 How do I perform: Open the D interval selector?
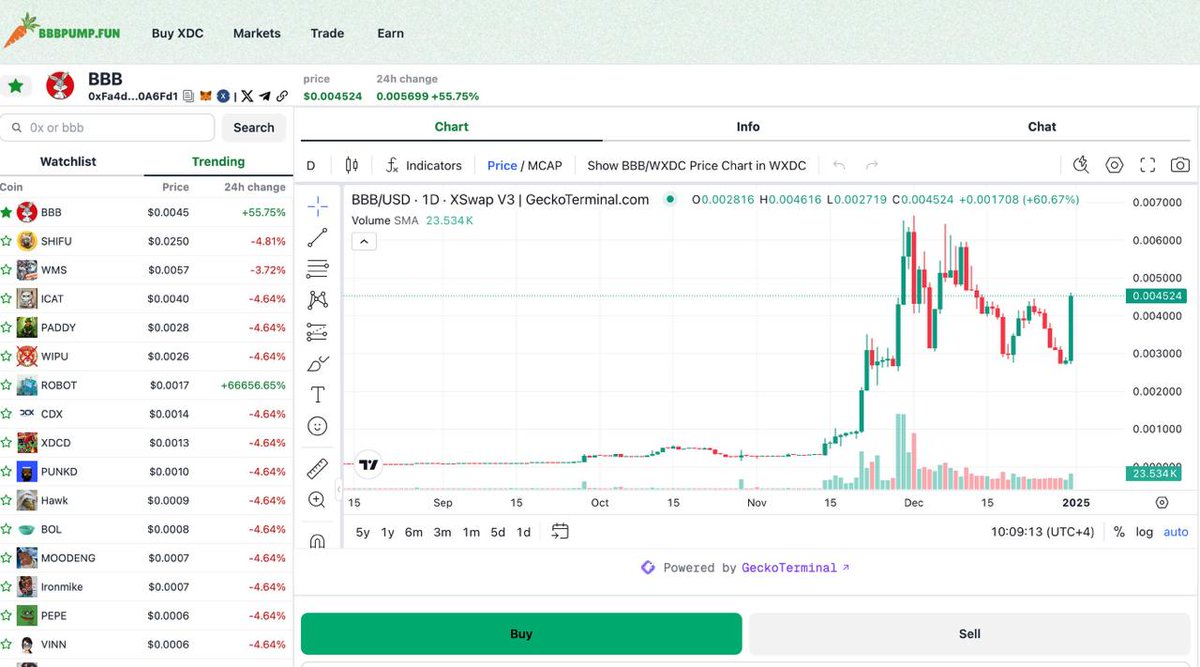click(311, 165)
